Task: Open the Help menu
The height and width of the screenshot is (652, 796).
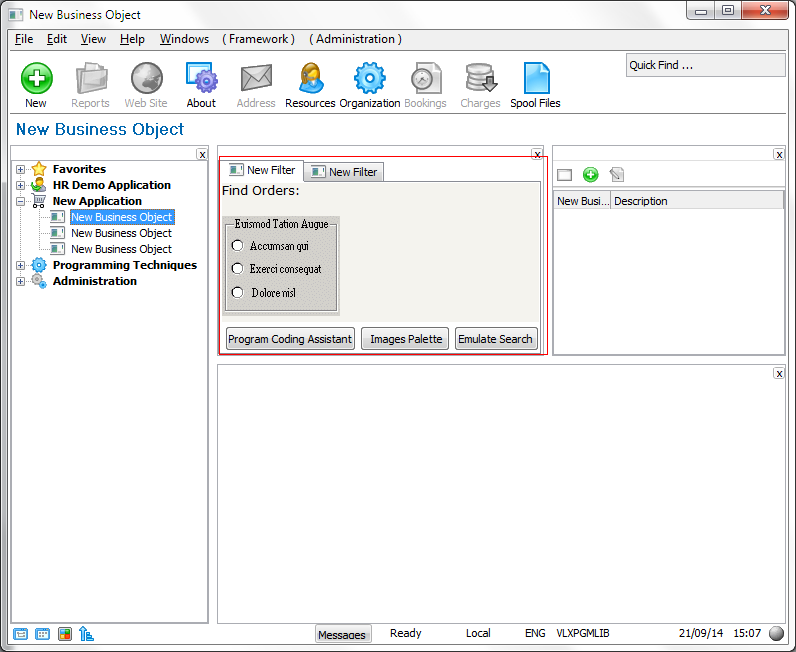Action: tap(132, 39)
